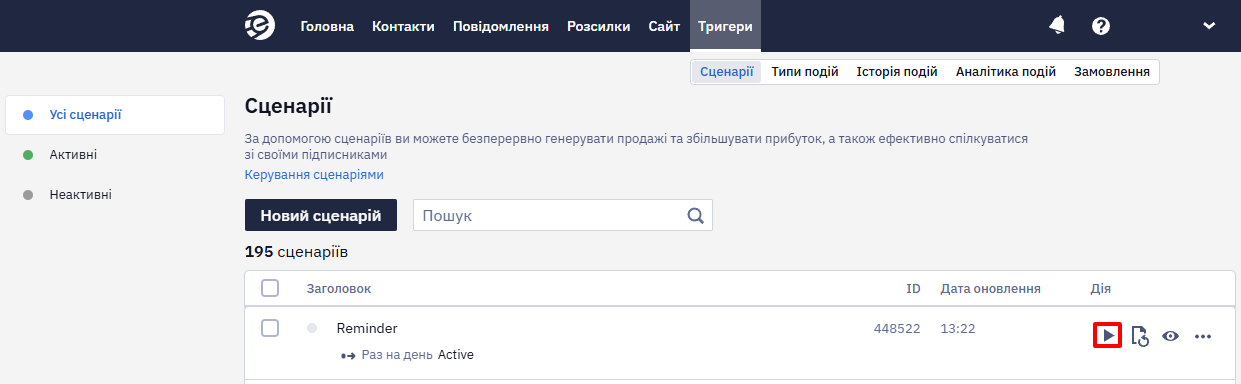1241x384 pixels.
Task: Open Reminder scenario launch history icon
Action: click(x=1139, y=336)
